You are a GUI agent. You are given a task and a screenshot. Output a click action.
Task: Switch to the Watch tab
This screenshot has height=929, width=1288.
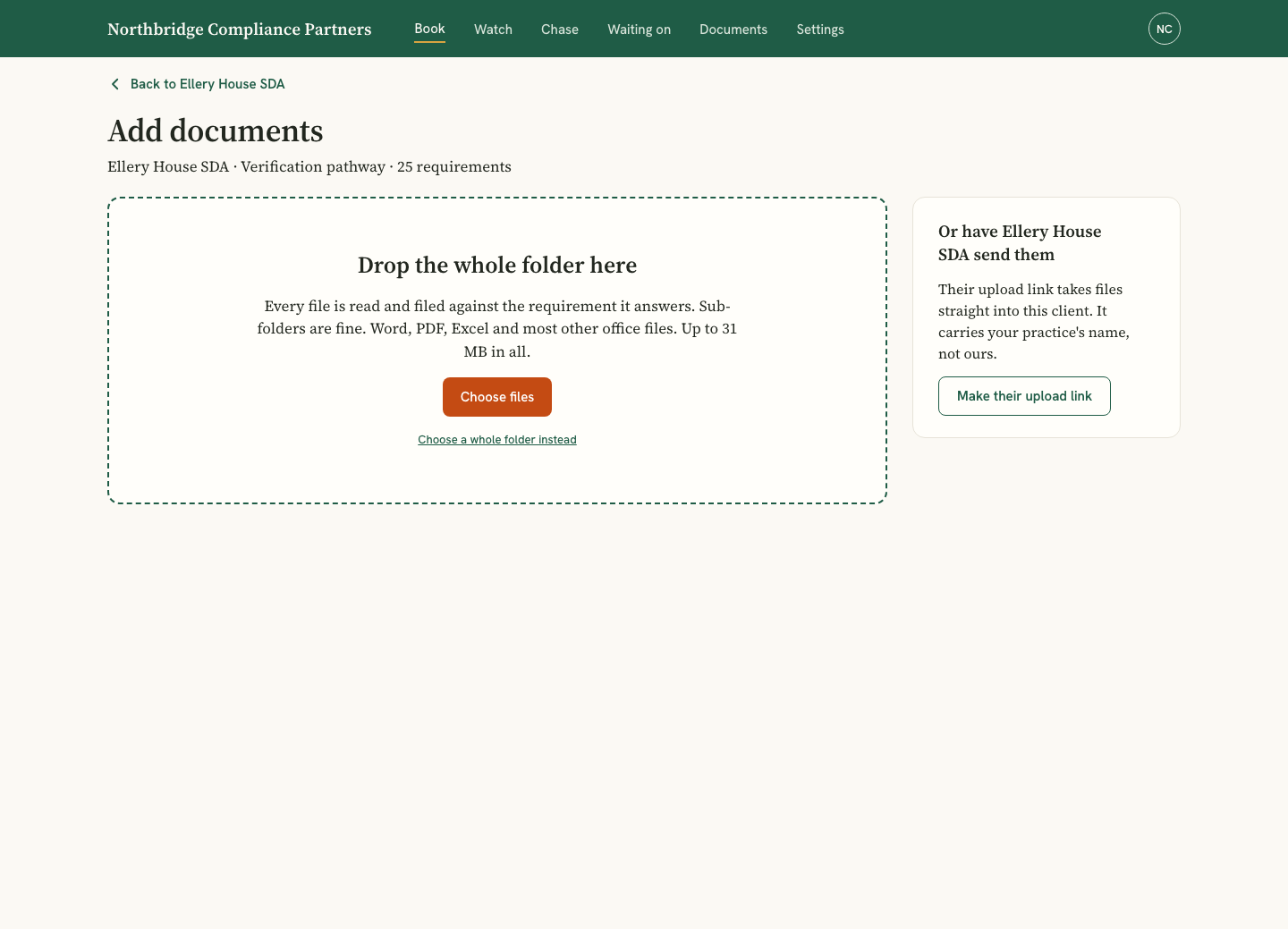[x=493, y=30]
